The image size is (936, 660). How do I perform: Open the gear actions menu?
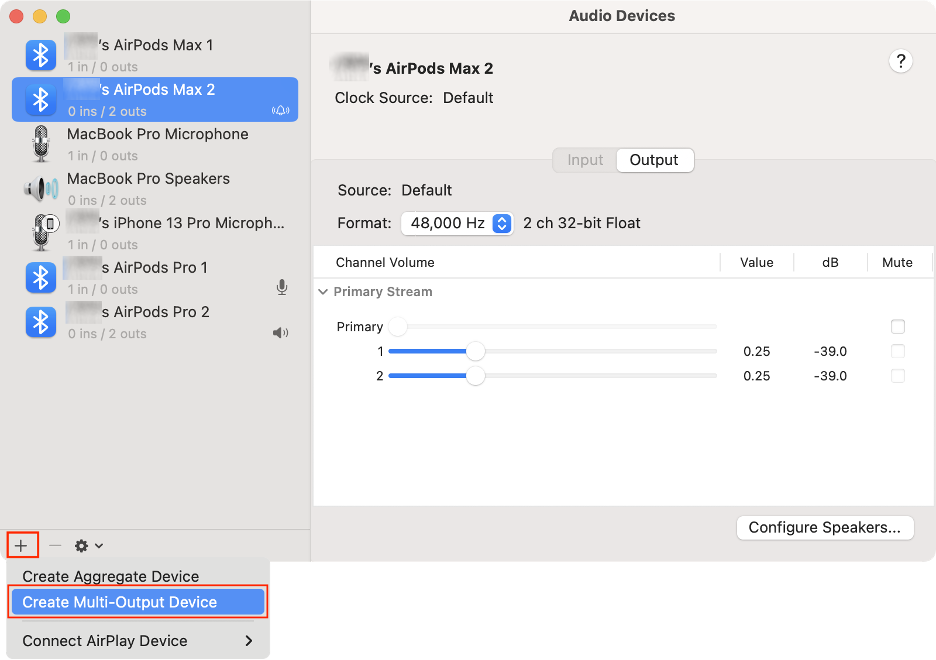(x=88, y=545)
